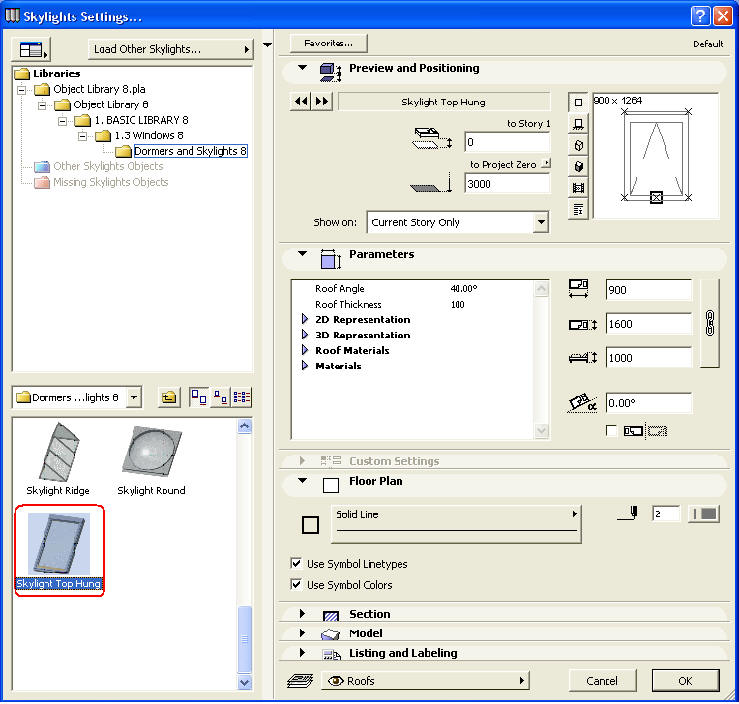Click the next skylight arrow button
Viewport: 739px width, 704px height.
[321, 102]
